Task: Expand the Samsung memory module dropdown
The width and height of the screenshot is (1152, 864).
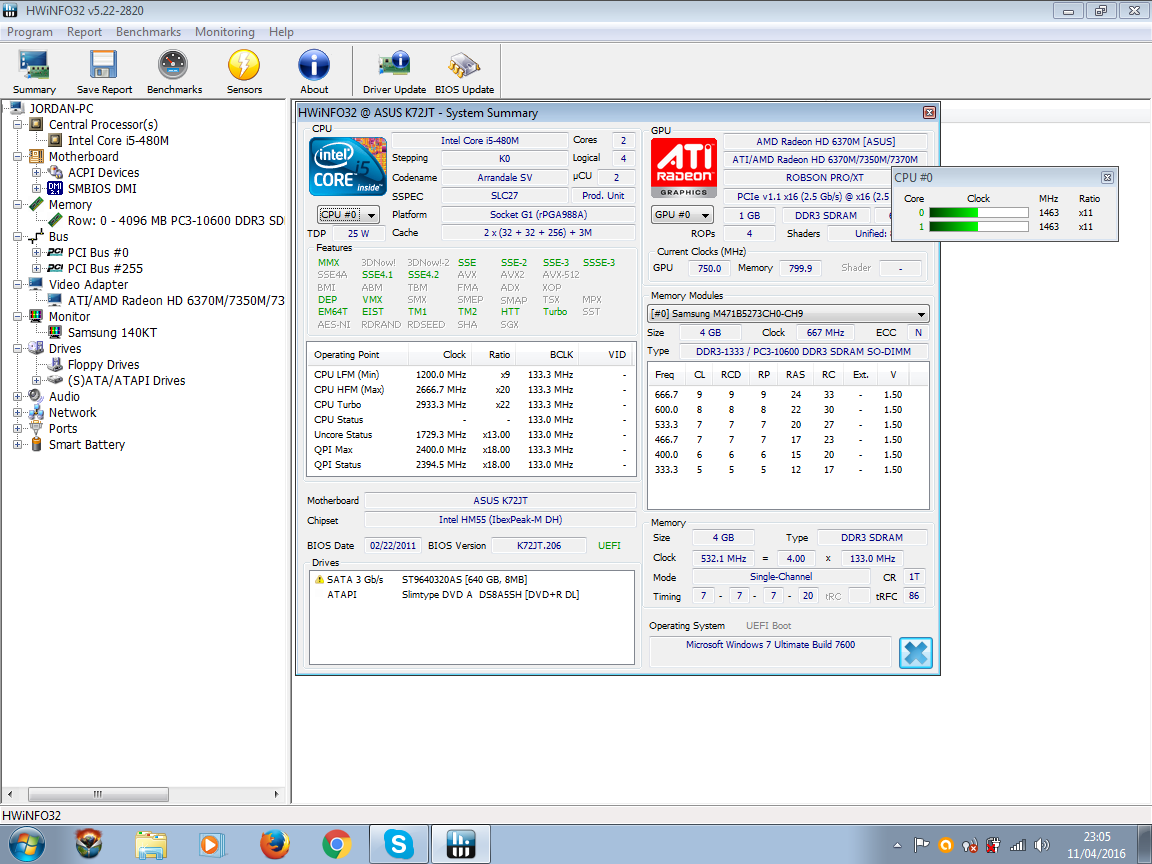Action: (788, 314)
